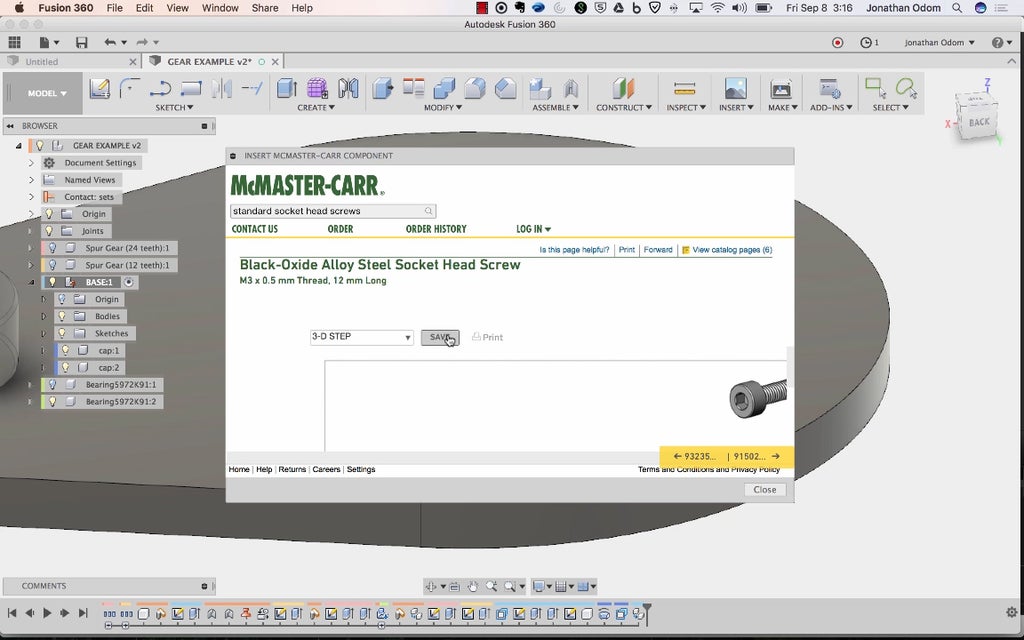Toggle visibility bulb for Spur Gear (12 teeth):1

coord(52,265)
